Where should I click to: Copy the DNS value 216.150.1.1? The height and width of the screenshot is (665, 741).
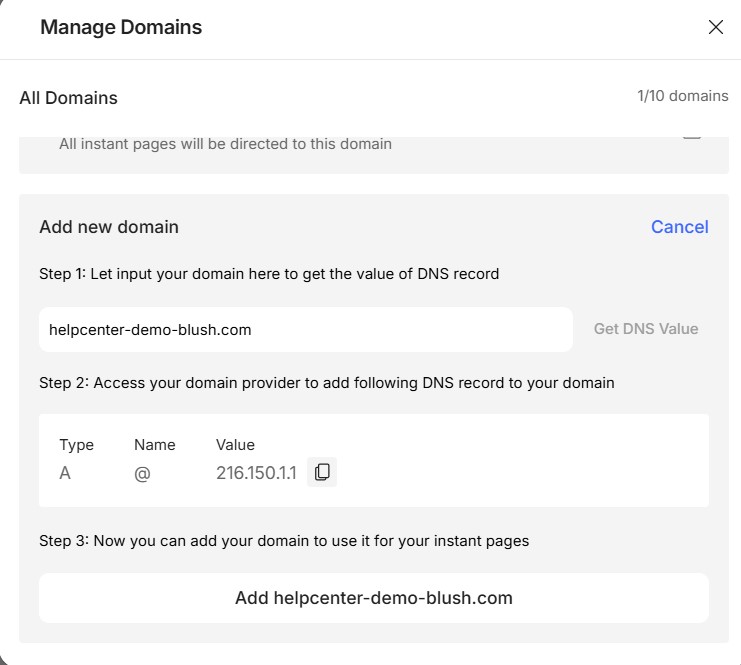[x=322, y=472]
